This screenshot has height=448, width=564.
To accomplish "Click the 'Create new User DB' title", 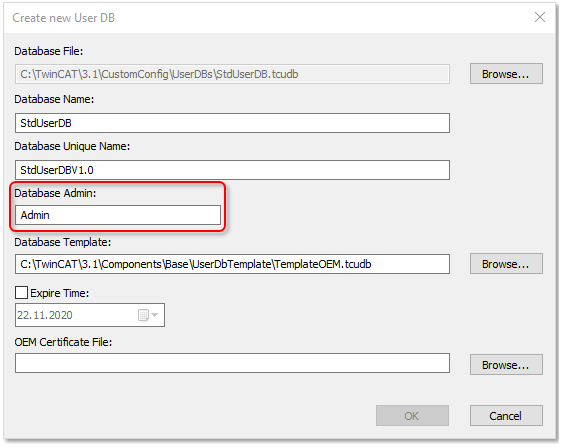I will point(64,18).
